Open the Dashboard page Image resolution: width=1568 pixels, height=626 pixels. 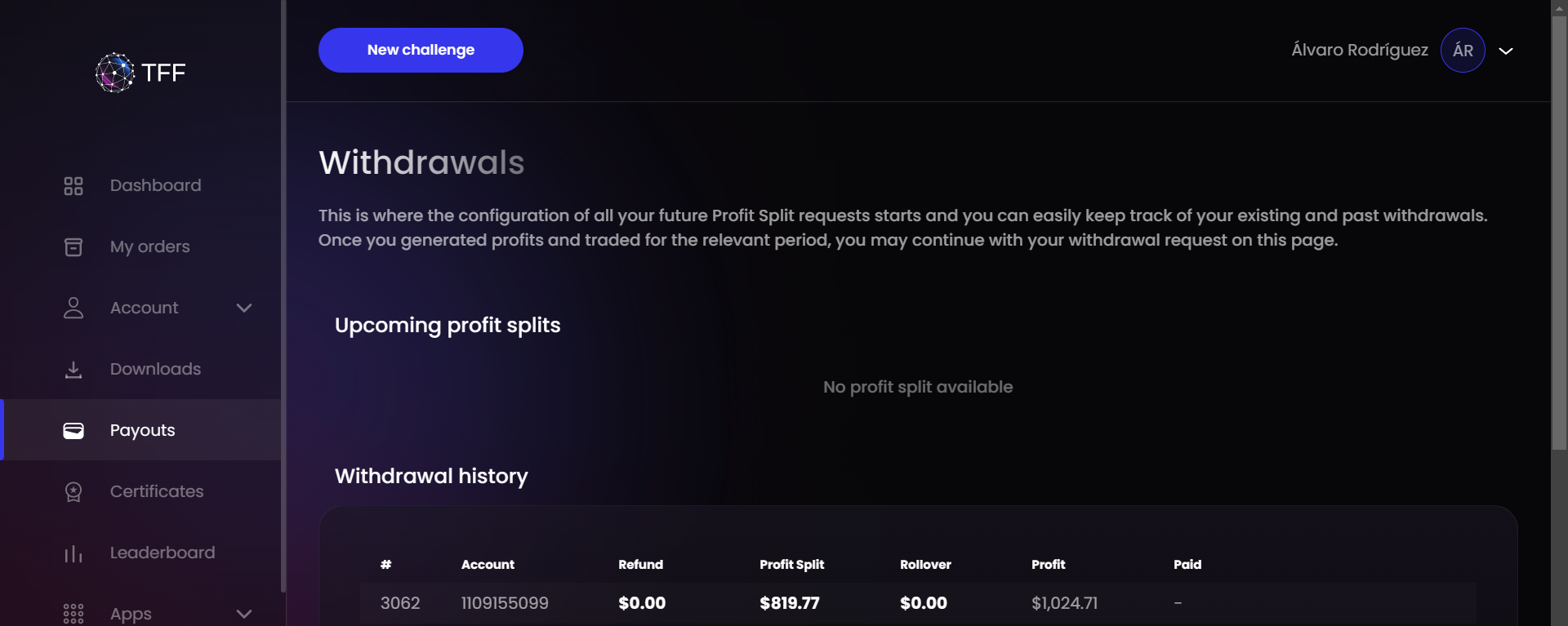pos(155,185)
